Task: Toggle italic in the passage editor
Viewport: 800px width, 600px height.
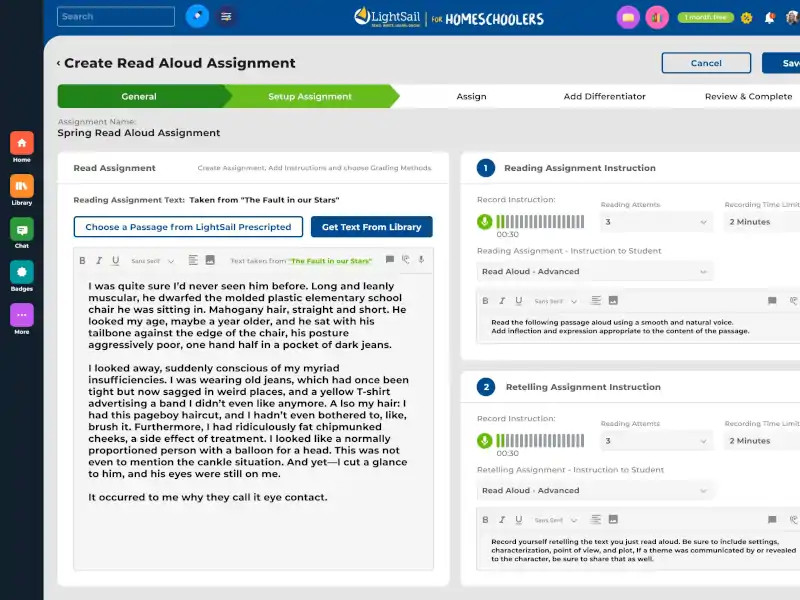Action: [100, 260]
